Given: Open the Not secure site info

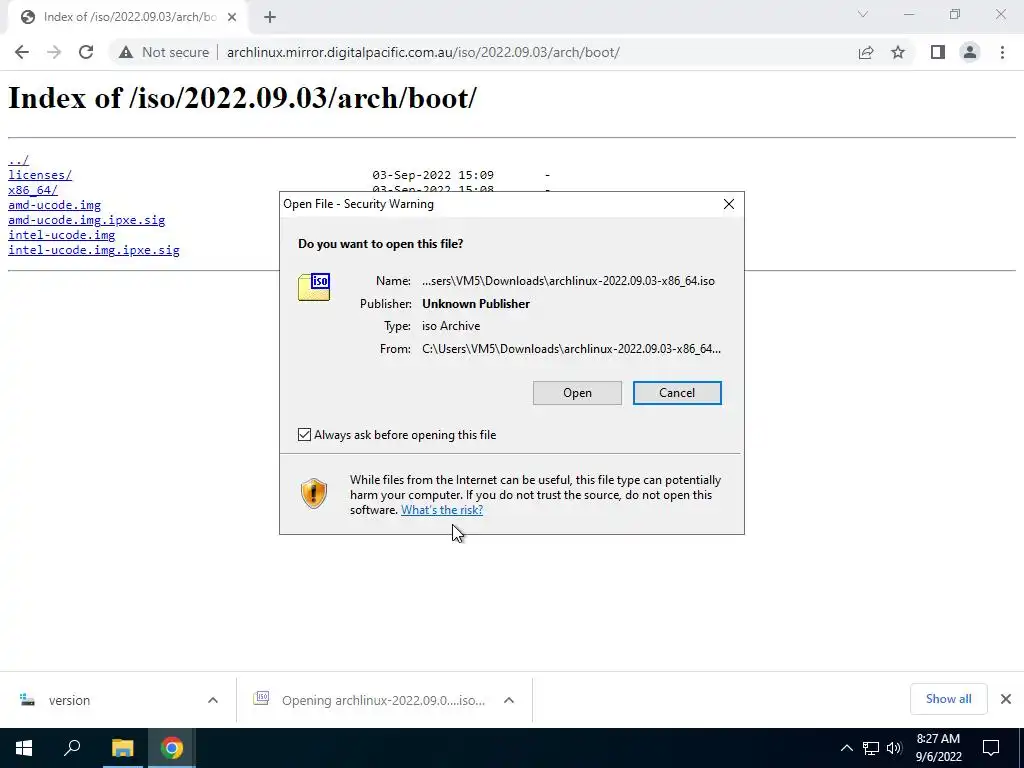Looking at the screenshot, I should pyautogui.click(x=164, y=52).
